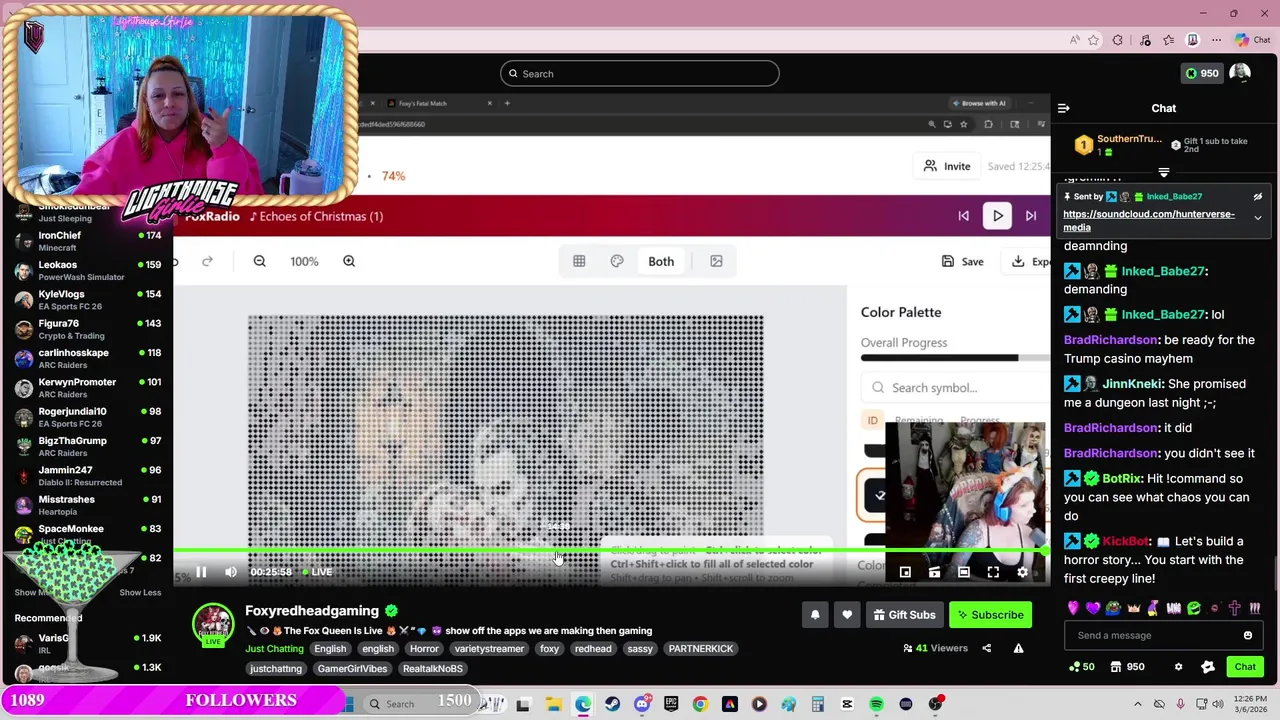The width and height of the screenshot is (1280, 720).
Task: Follow channel using the heart icon
Action: tap(847, 615)
